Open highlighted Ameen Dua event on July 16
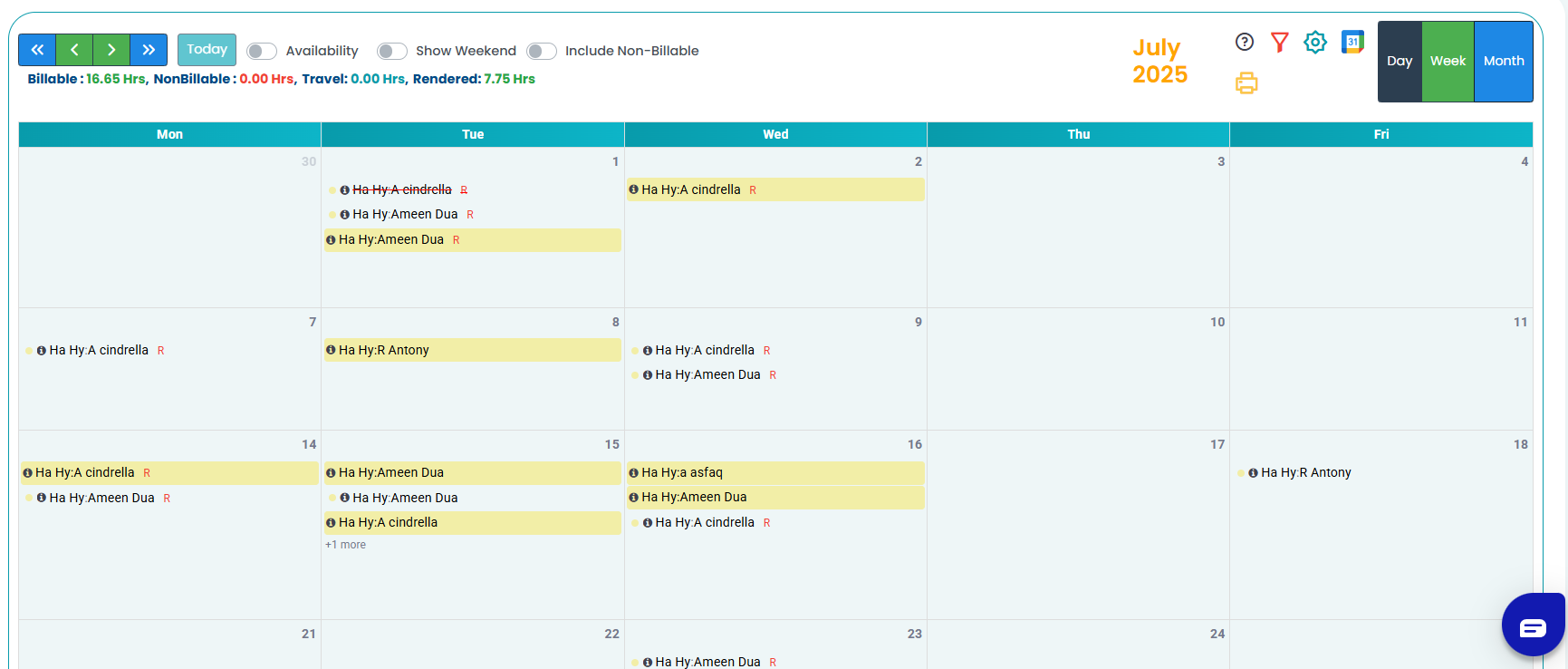Screen dimensions: 1568x669 coord(775,498)
